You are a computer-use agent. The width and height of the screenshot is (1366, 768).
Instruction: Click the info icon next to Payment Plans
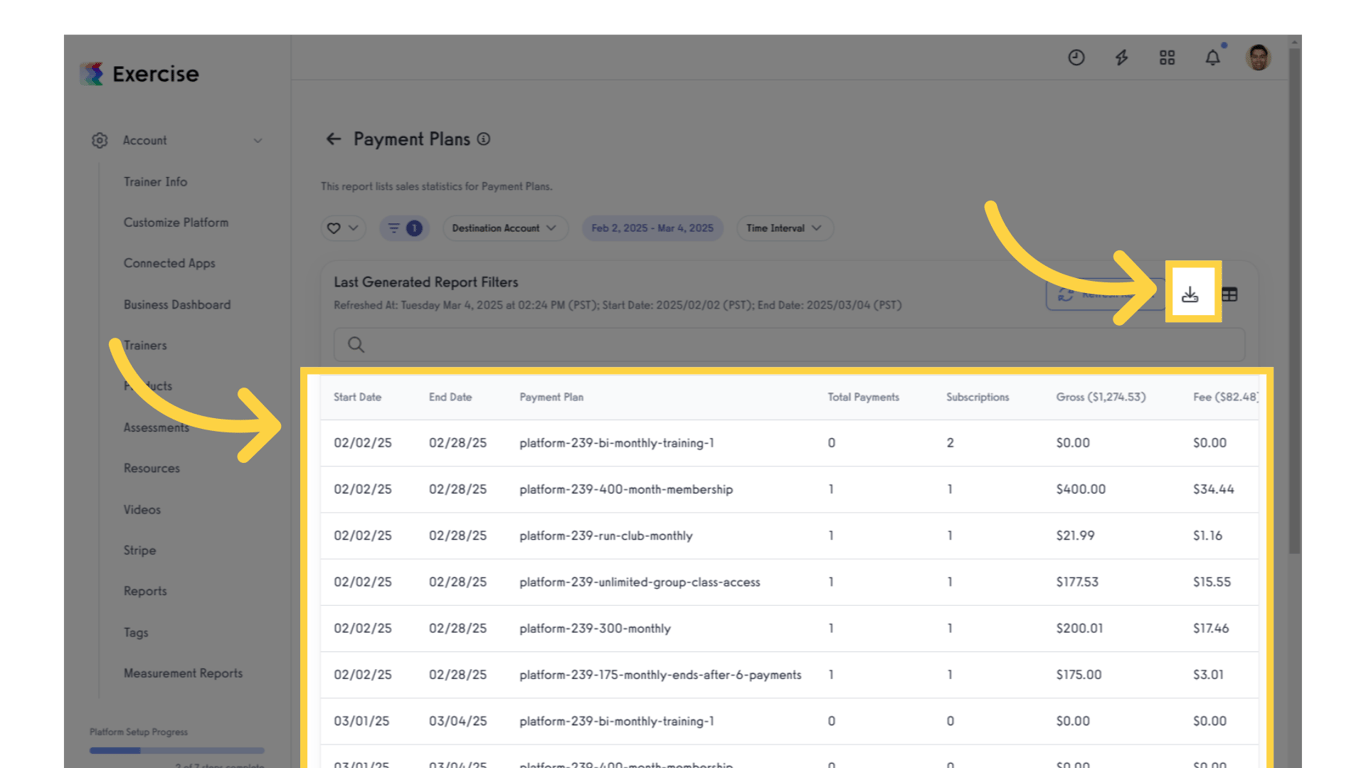pos(484,139)
